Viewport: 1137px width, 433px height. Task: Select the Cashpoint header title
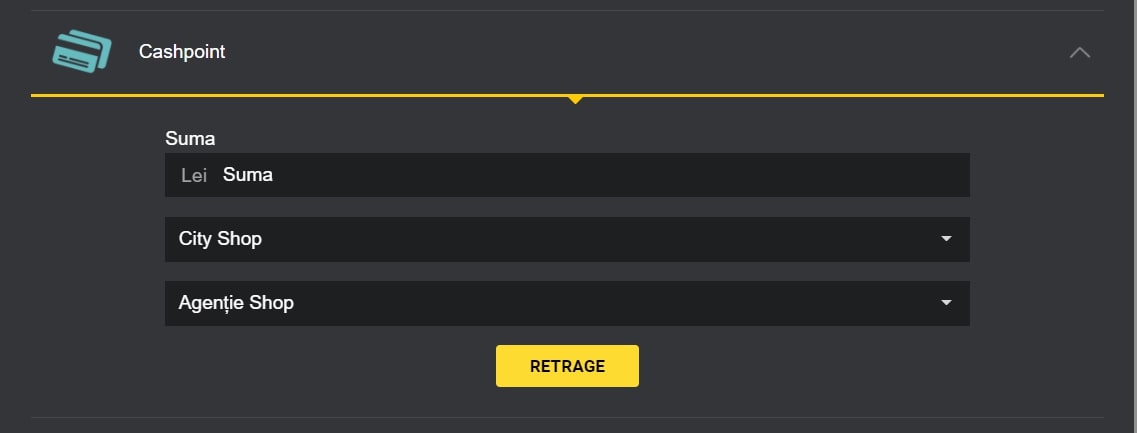tap(182, 51)
